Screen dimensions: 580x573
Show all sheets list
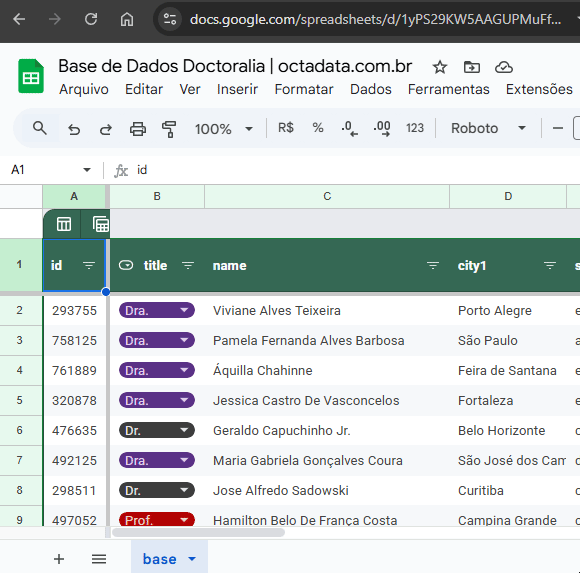[99, 559]
